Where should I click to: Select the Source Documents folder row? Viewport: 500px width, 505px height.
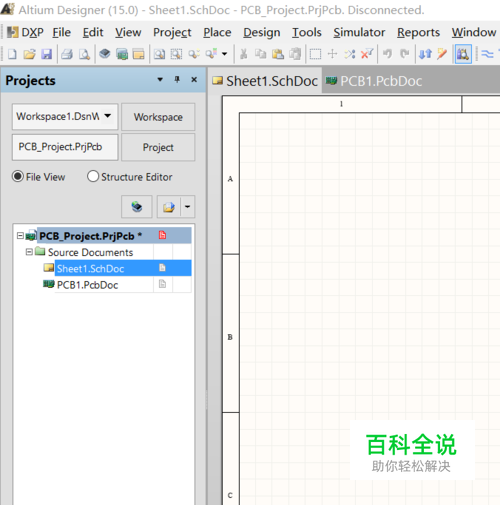pyautogui.click(x=90, y=252)
